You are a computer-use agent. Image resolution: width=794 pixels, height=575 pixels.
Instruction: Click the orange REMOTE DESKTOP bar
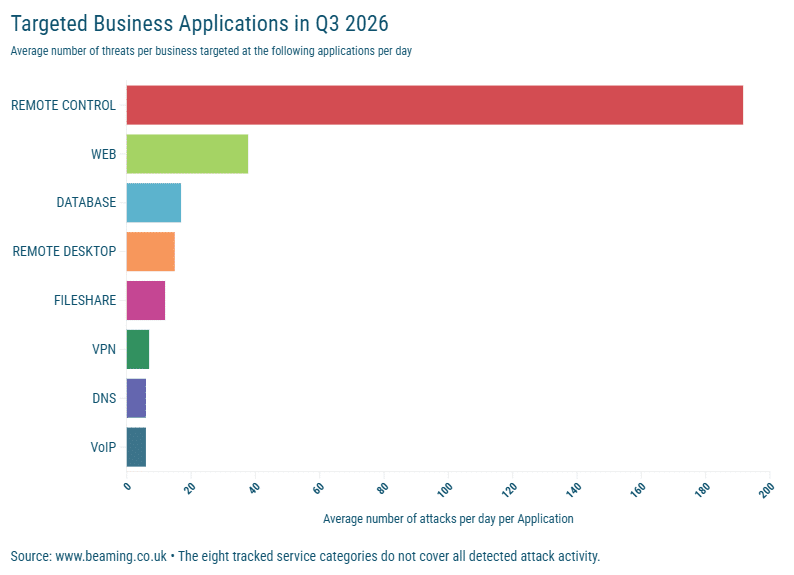150,252
